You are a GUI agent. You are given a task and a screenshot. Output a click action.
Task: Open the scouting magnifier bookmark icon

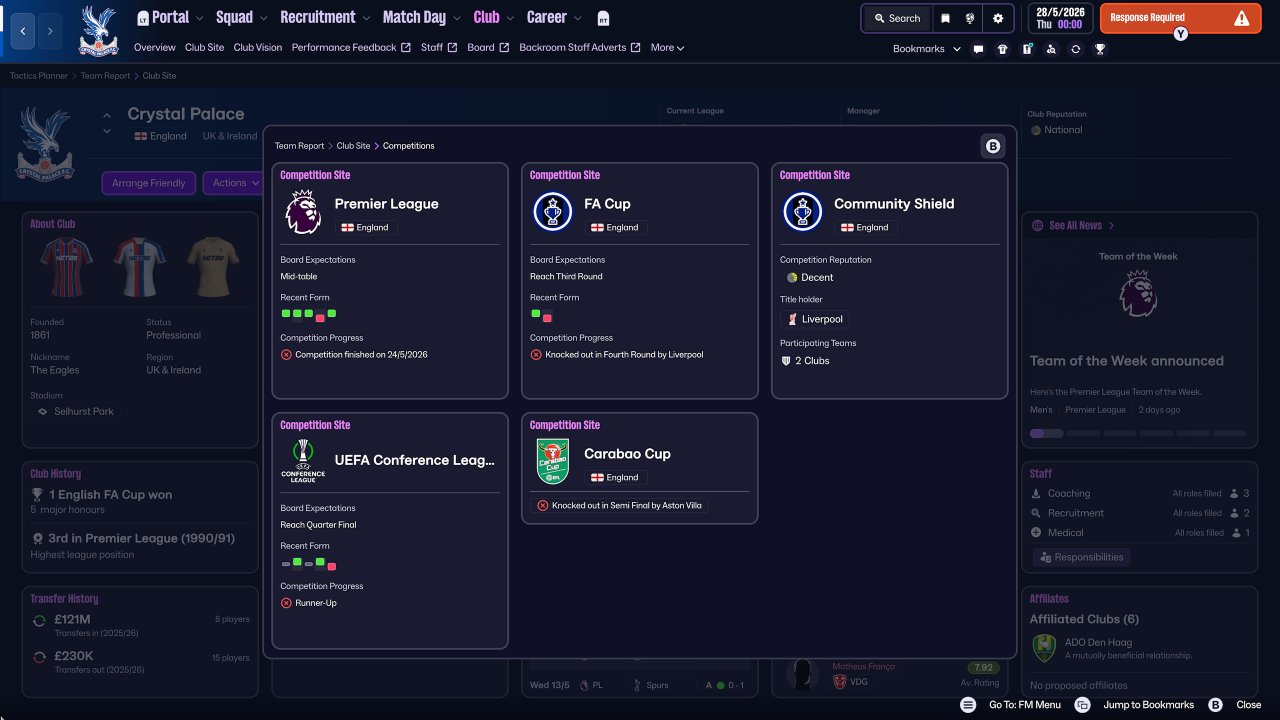tap(1051, 49)
